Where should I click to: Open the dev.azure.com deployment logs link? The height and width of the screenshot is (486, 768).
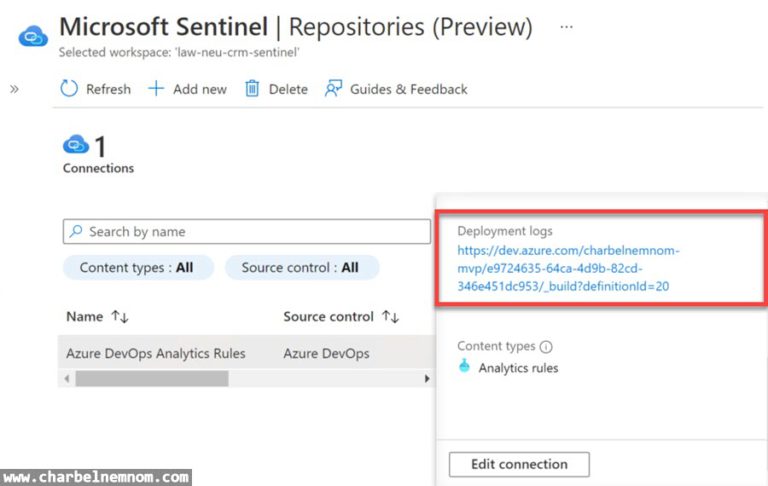pyautogui.click(x=568, y=268)
